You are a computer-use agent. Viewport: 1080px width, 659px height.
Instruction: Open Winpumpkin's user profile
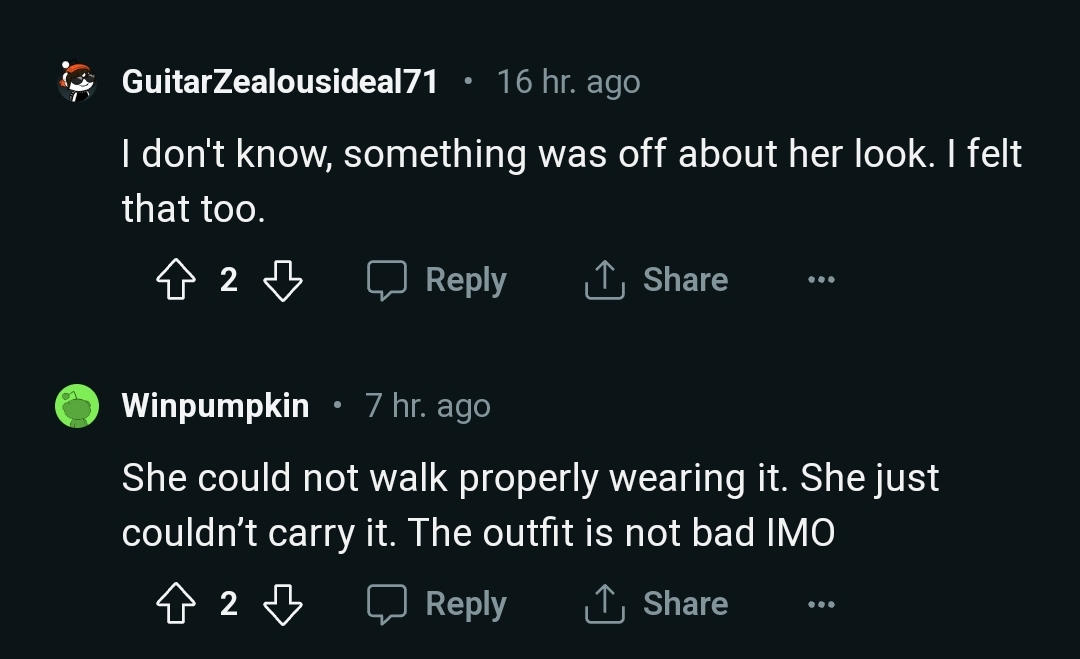[215, 406]
